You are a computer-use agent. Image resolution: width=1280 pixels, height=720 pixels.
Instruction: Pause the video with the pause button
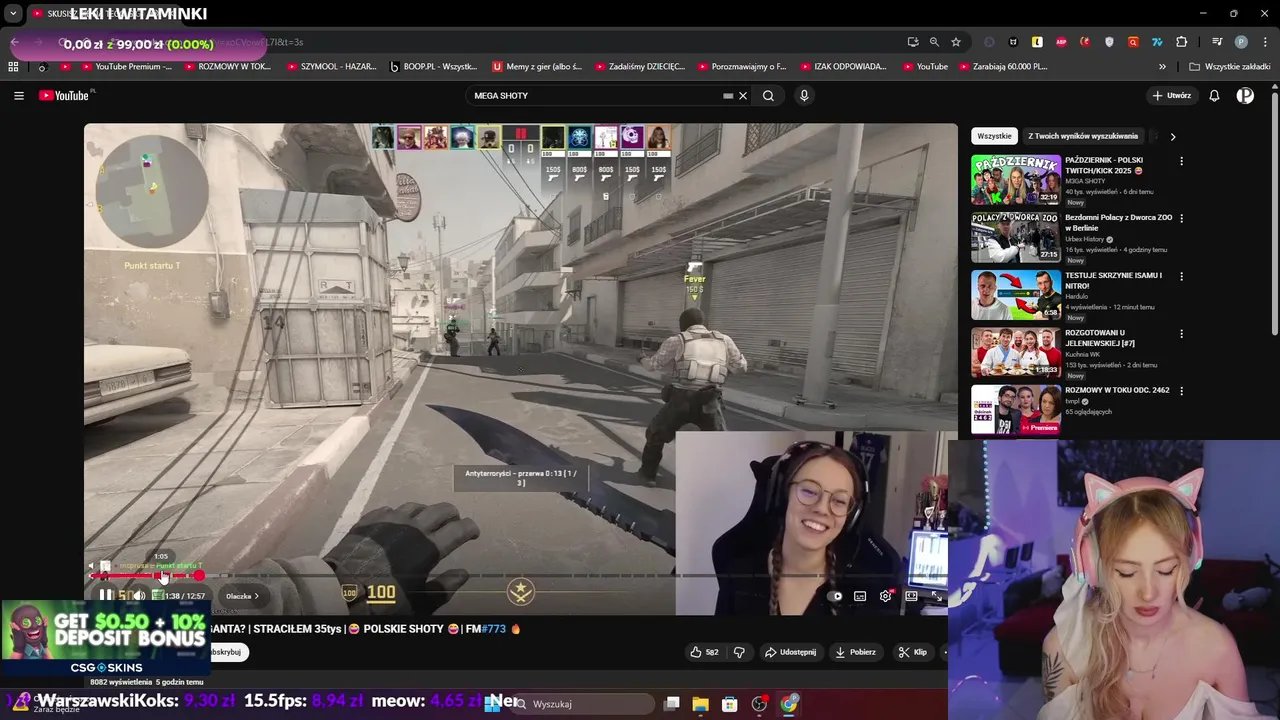(x=106, y=596)
